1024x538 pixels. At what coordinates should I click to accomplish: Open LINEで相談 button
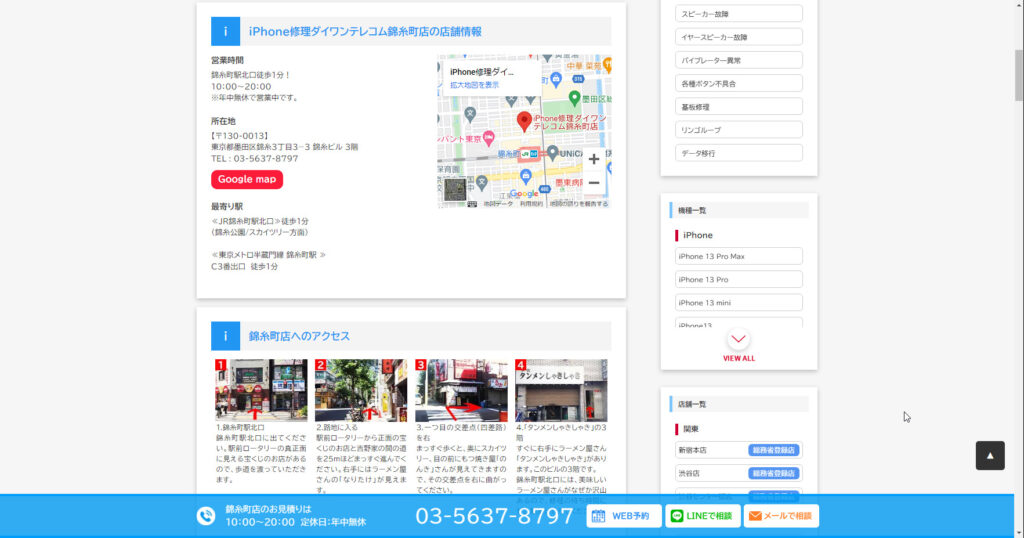pos(703,516)
